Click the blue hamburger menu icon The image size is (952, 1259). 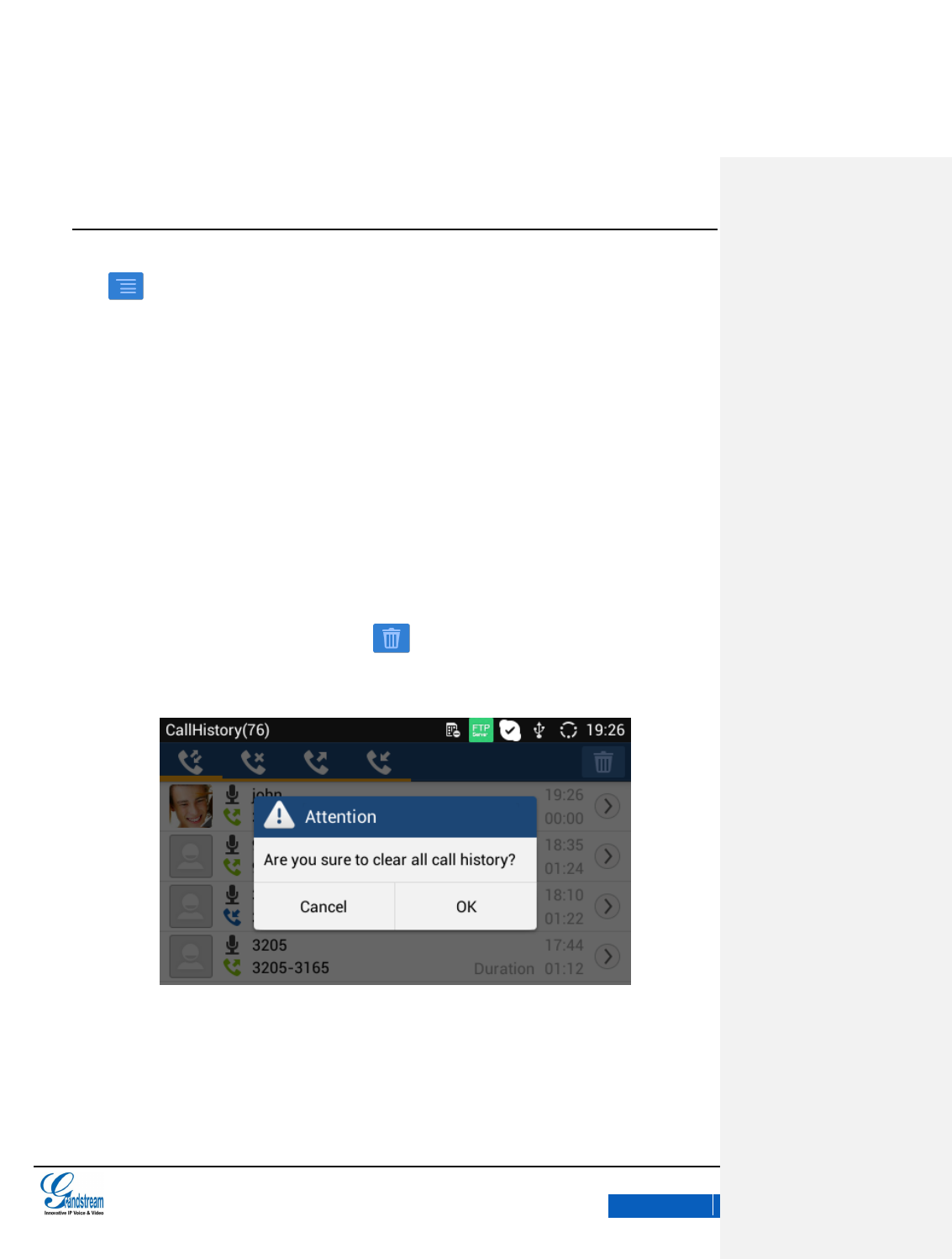tap(126, 286)
